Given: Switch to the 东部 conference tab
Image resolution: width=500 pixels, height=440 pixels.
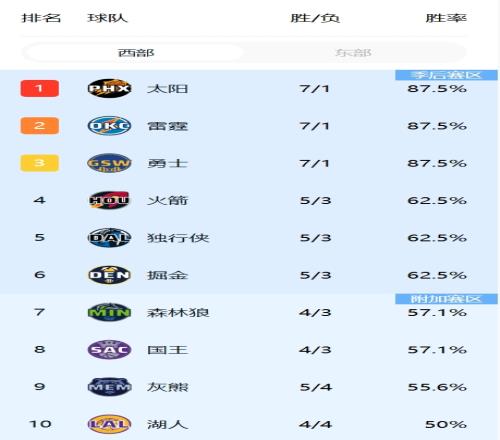Looking at the screenshot, I should click(x=353, y=53).
